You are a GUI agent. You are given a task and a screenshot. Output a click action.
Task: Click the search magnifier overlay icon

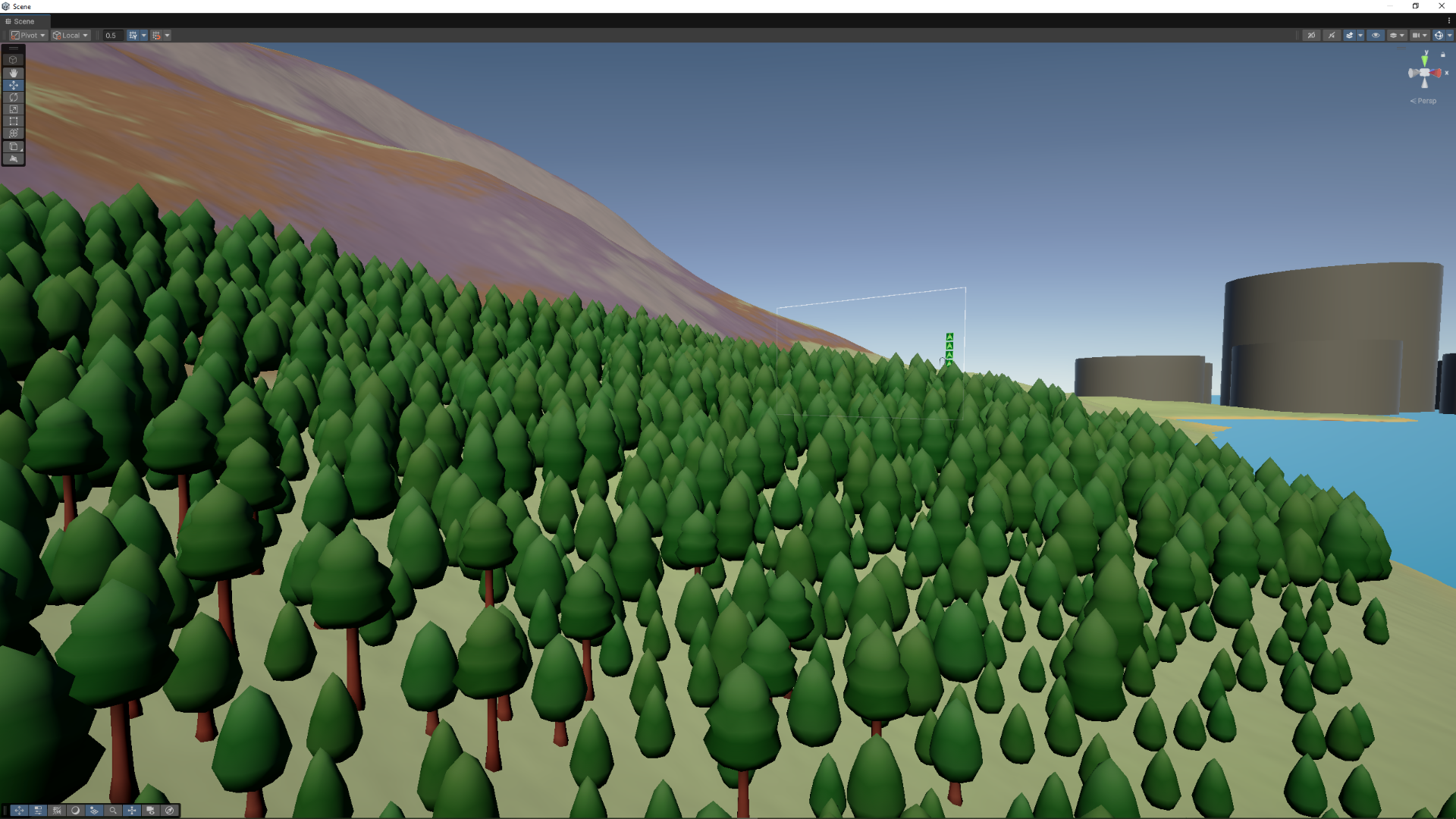pos(113,811)
